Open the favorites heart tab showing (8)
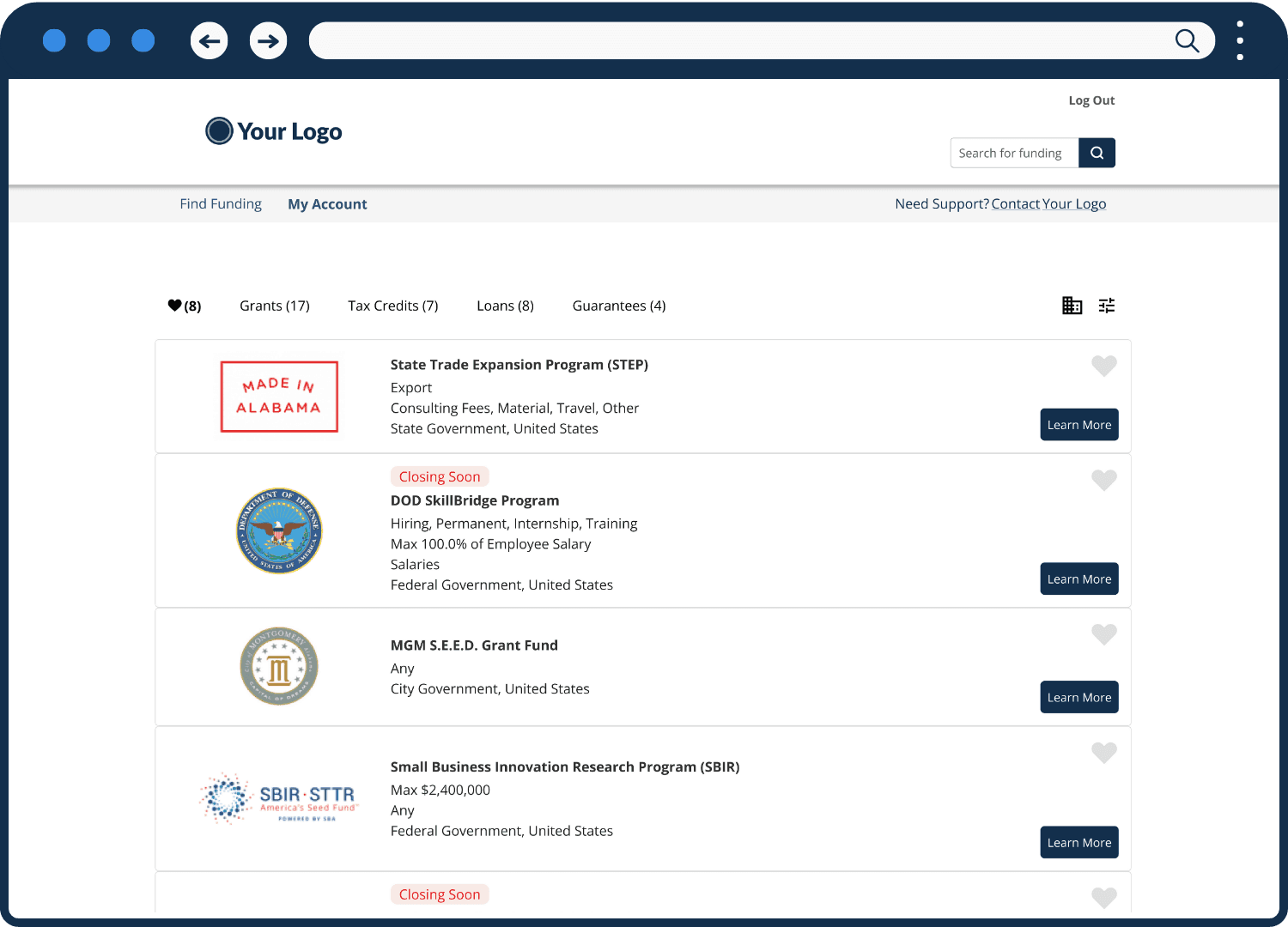Viewport: 1288px width, 927px height. click(x=183, y=305)
